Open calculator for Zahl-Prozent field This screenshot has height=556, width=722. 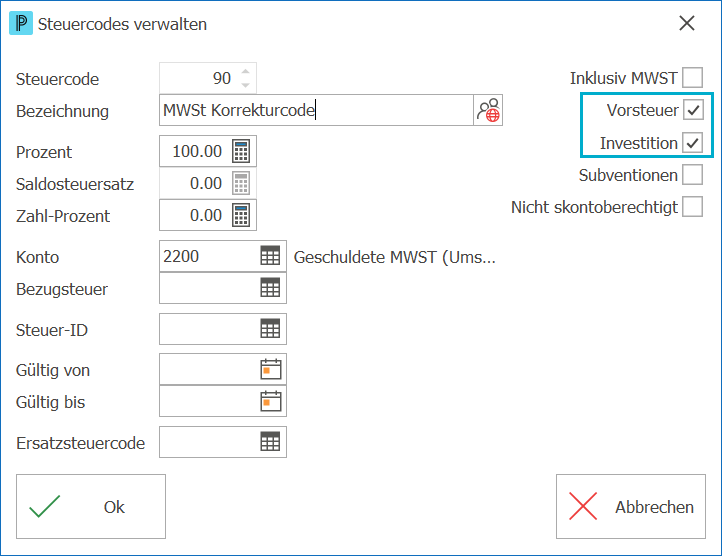tap(241, 215)
